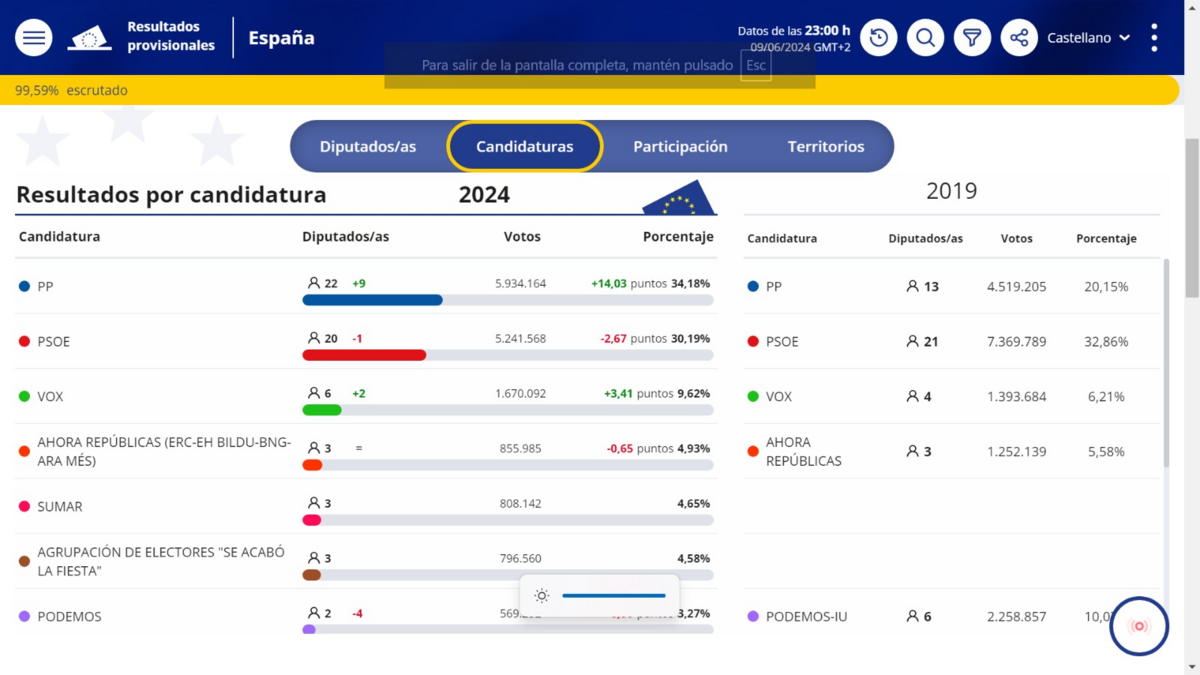Switch to the Participación tab
1200x675 pixels.
pos(680,146)
